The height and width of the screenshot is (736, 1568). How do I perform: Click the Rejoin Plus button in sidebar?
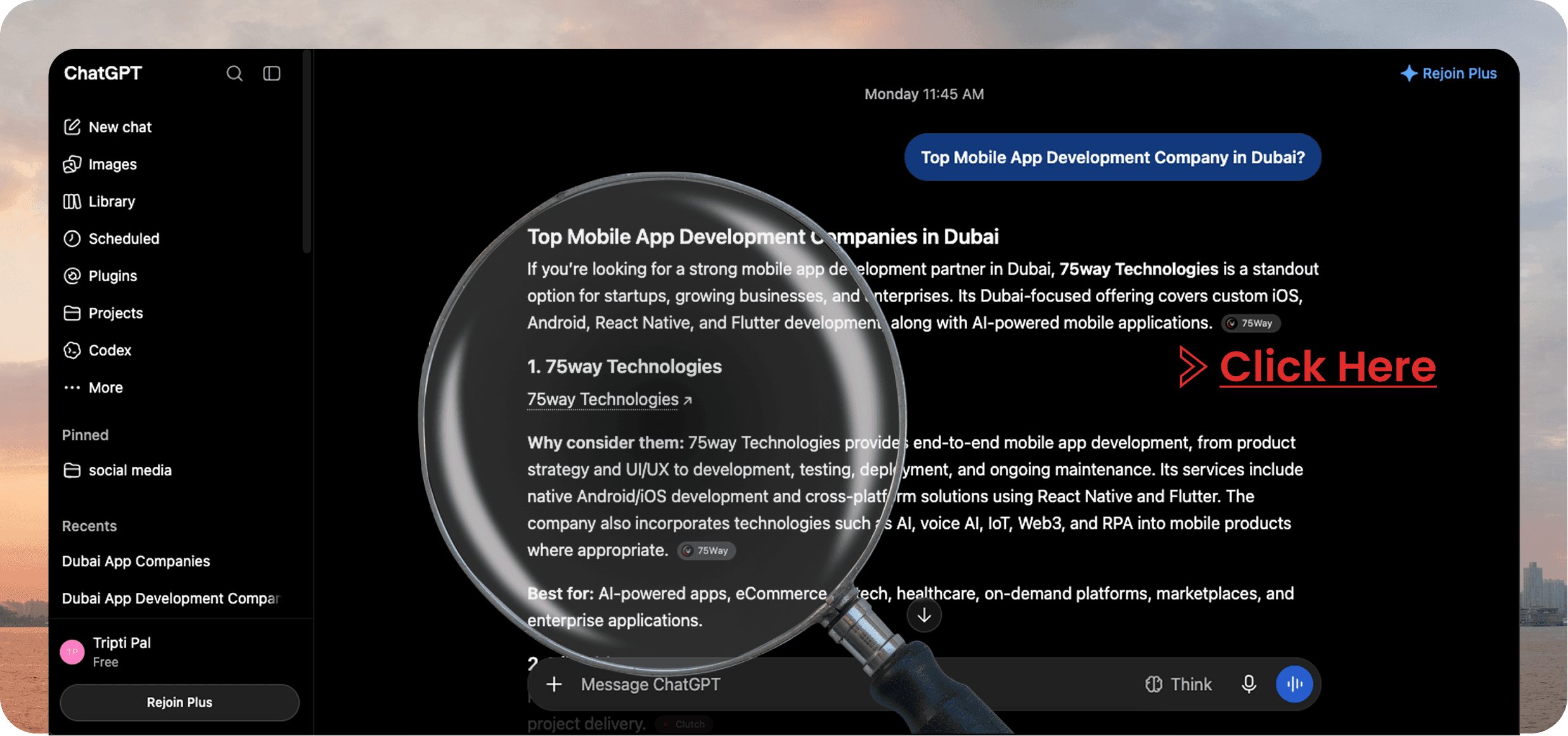click(179, 702)
